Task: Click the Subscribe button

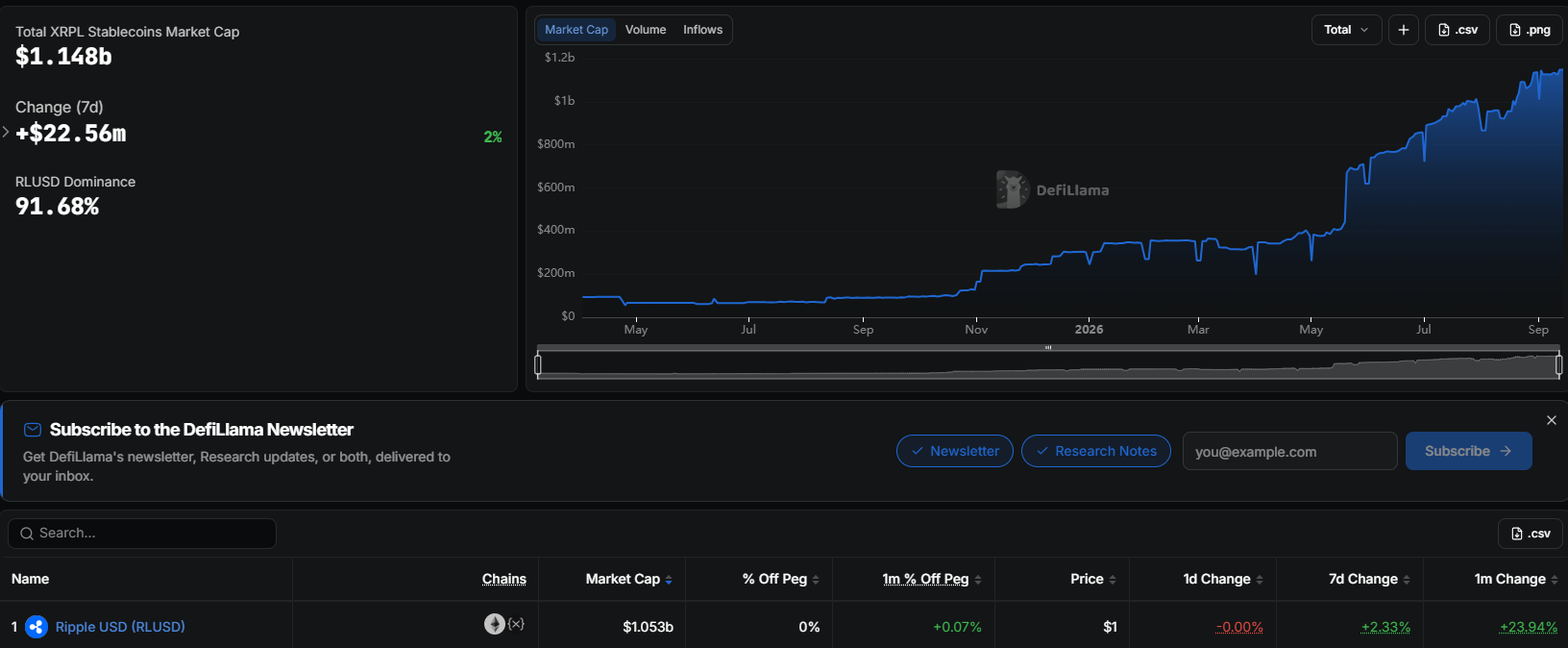Action: (1468, 451)
